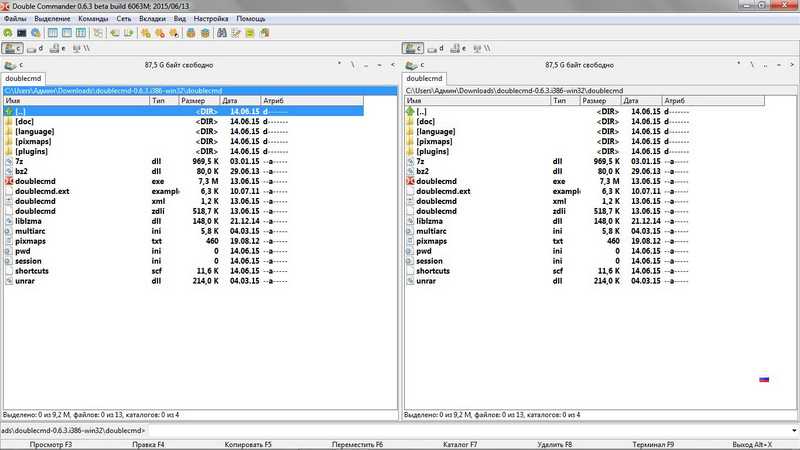800x450 pixels.
Task: Click unselect group minus icon
Action: 160,33
